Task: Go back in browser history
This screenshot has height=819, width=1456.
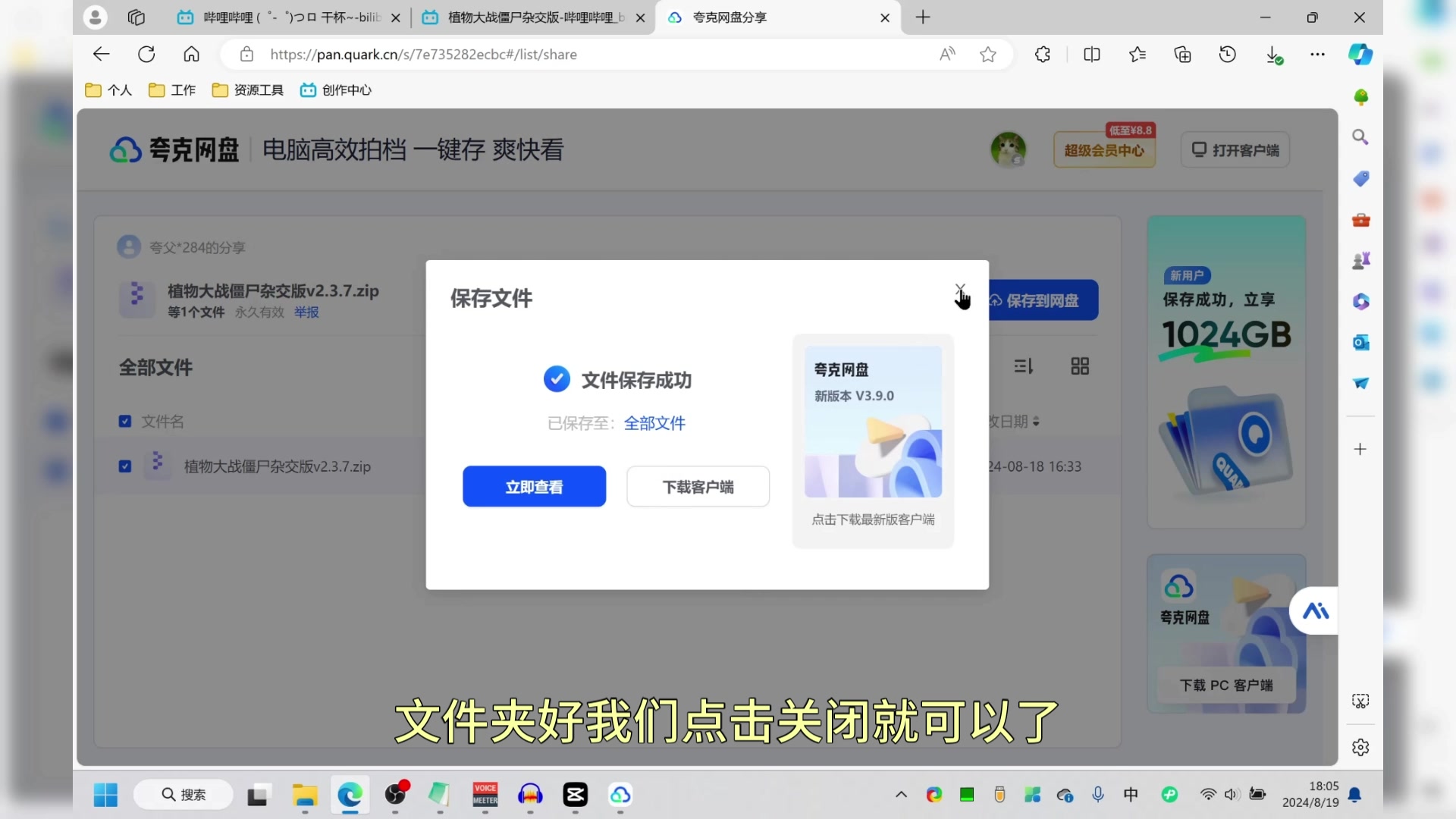Action: point(101,54)
